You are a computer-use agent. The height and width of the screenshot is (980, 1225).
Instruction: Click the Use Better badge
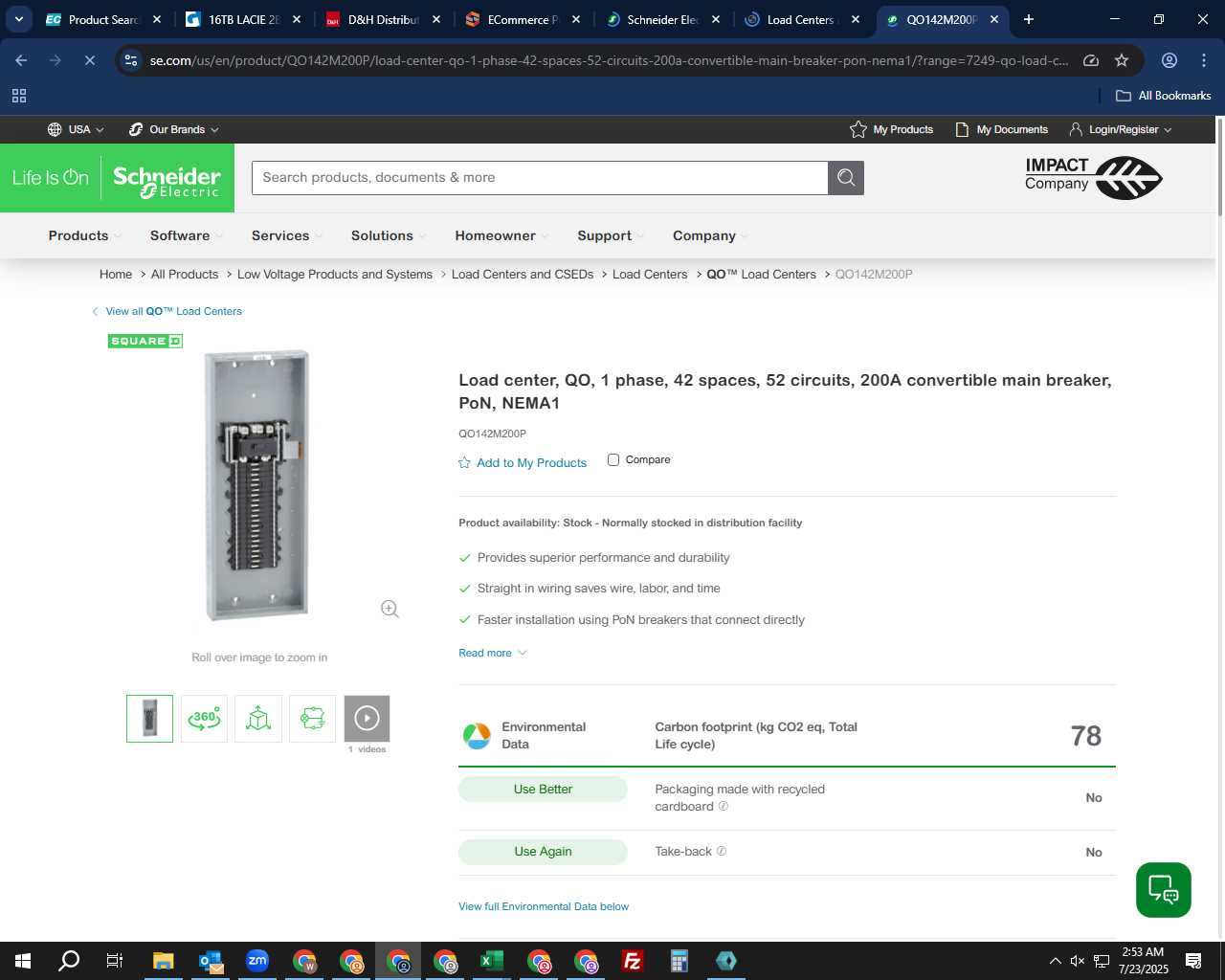point(543,790)
